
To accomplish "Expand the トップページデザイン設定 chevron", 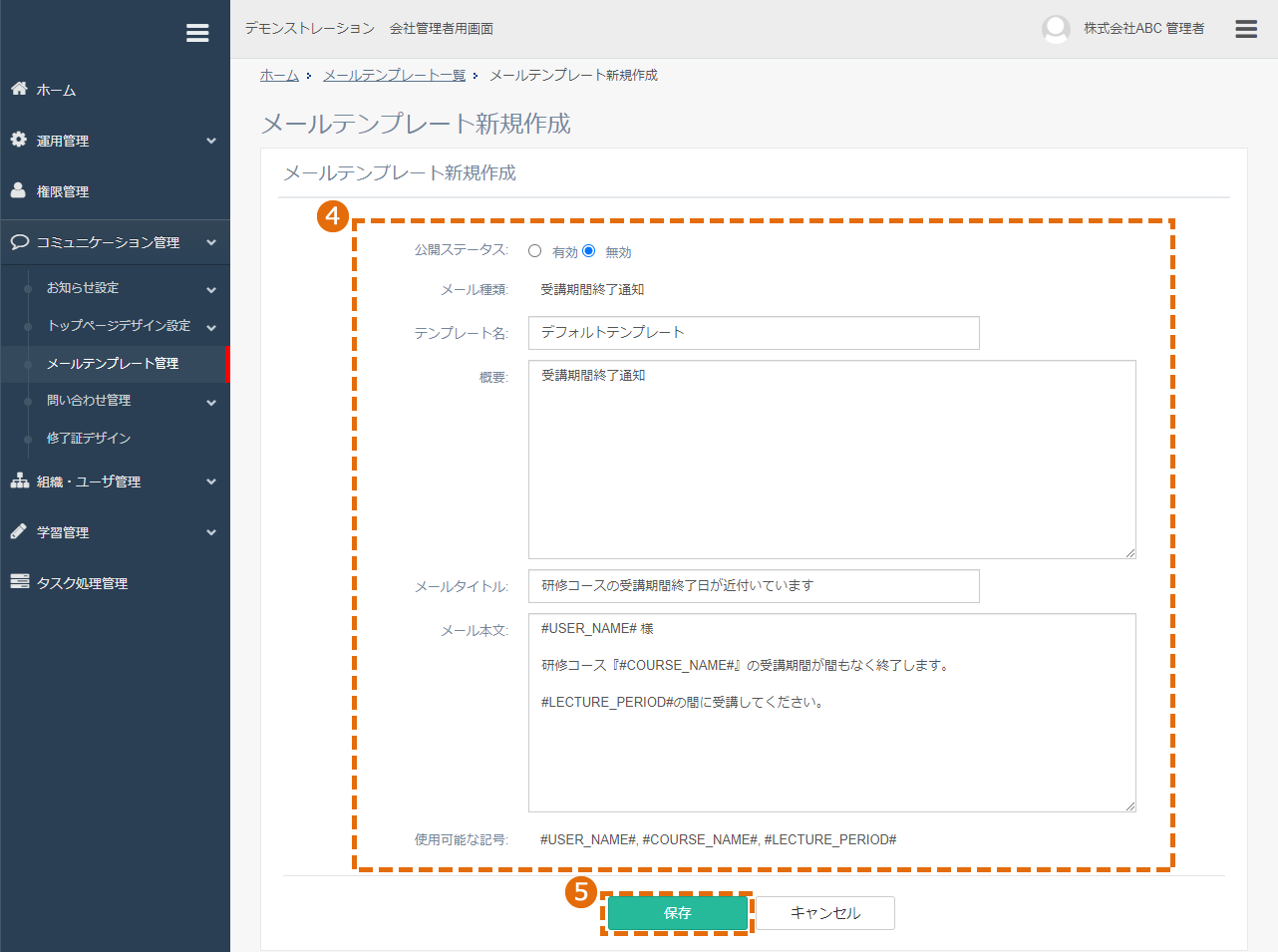I will pyautogui.click(x=211, y=327).
